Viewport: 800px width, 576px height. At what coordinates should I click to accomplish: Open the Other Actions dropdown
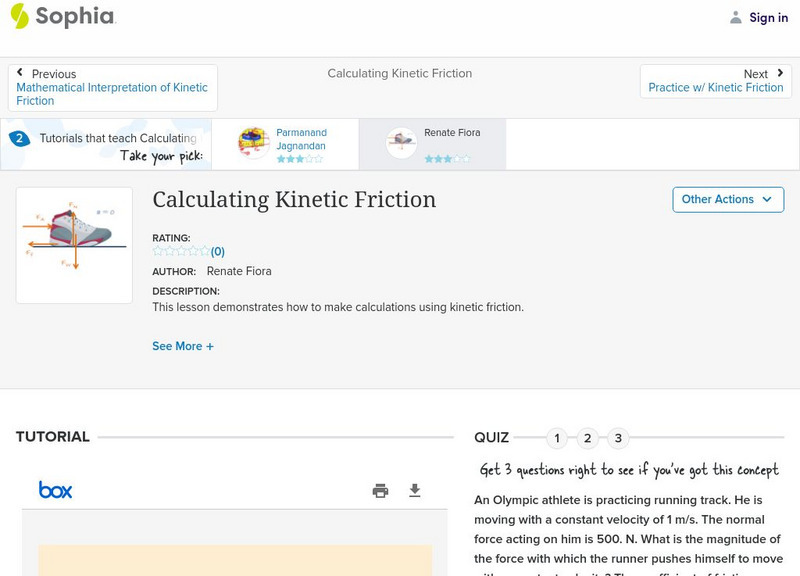point(727,199)
